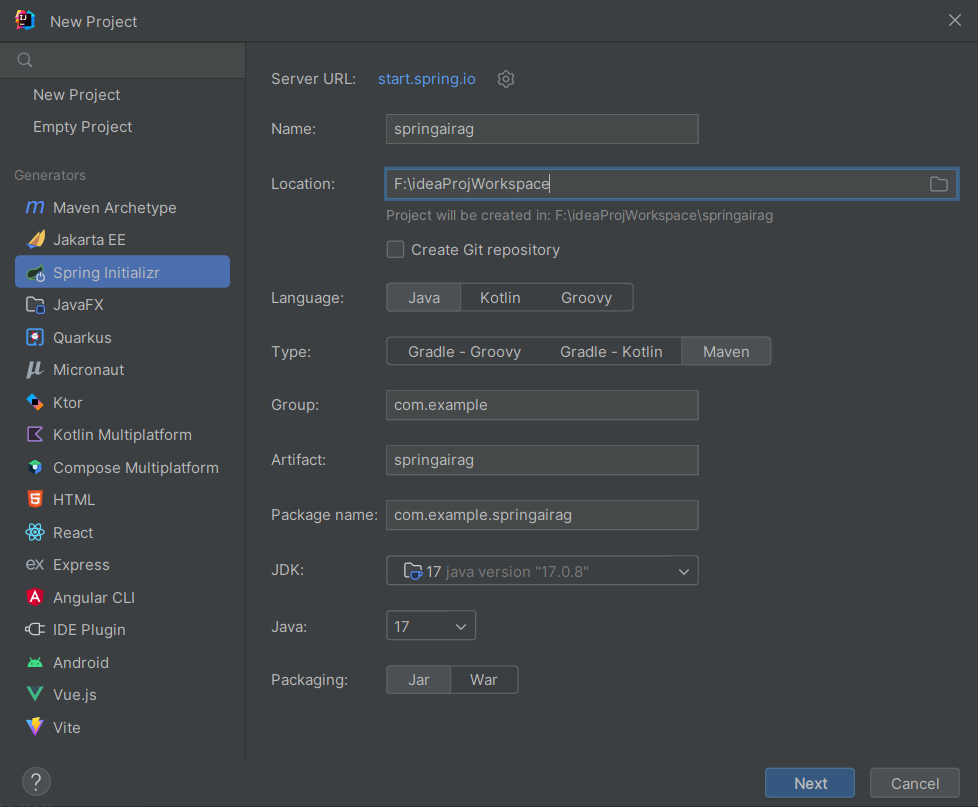The height and width of the screenshot is (807, 978).
Task: Choose Maven build type
Action: pyautogui.click(x=726, y=352)
